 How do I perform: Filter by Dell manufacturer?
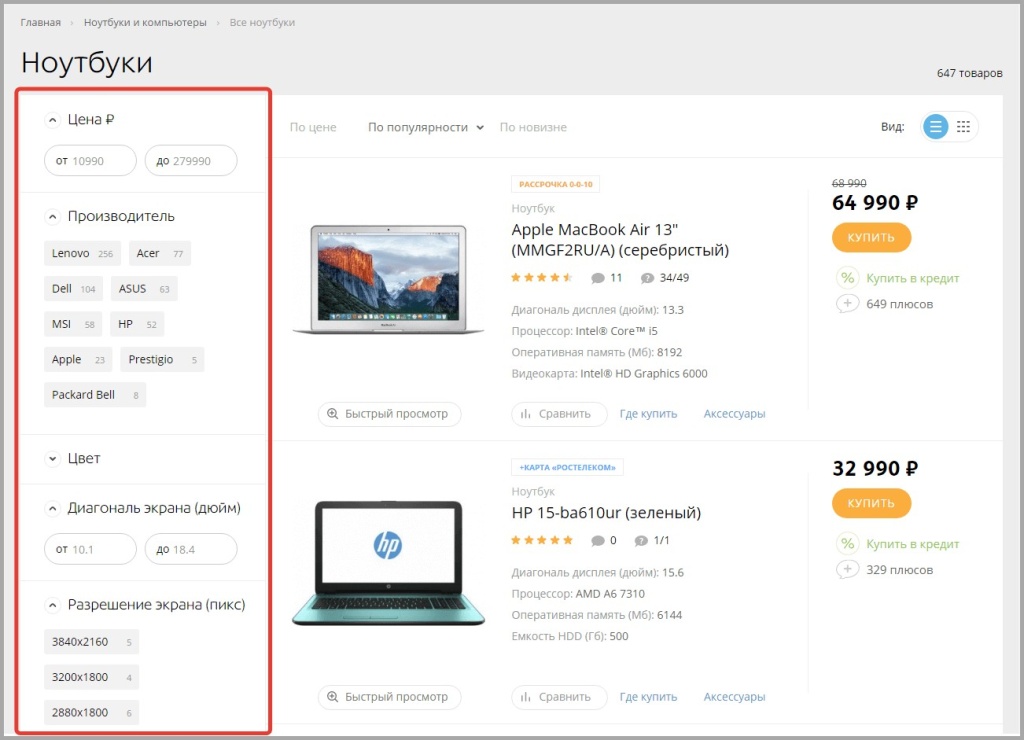(73, 289)
